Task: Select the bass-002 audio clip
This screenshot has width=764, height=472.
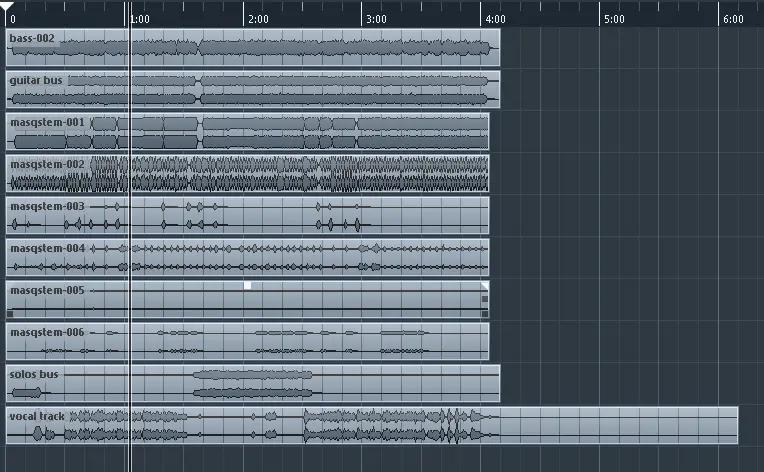Action: [x=253, y=47]
